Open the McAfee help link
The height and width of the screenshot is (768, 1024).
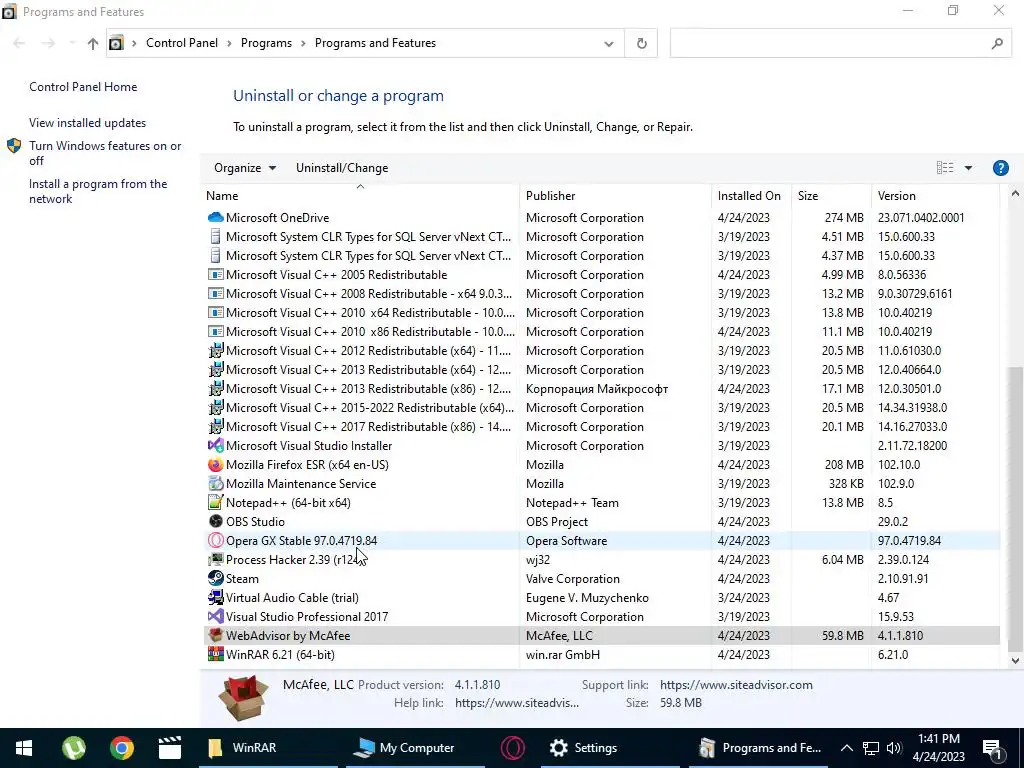517,703
